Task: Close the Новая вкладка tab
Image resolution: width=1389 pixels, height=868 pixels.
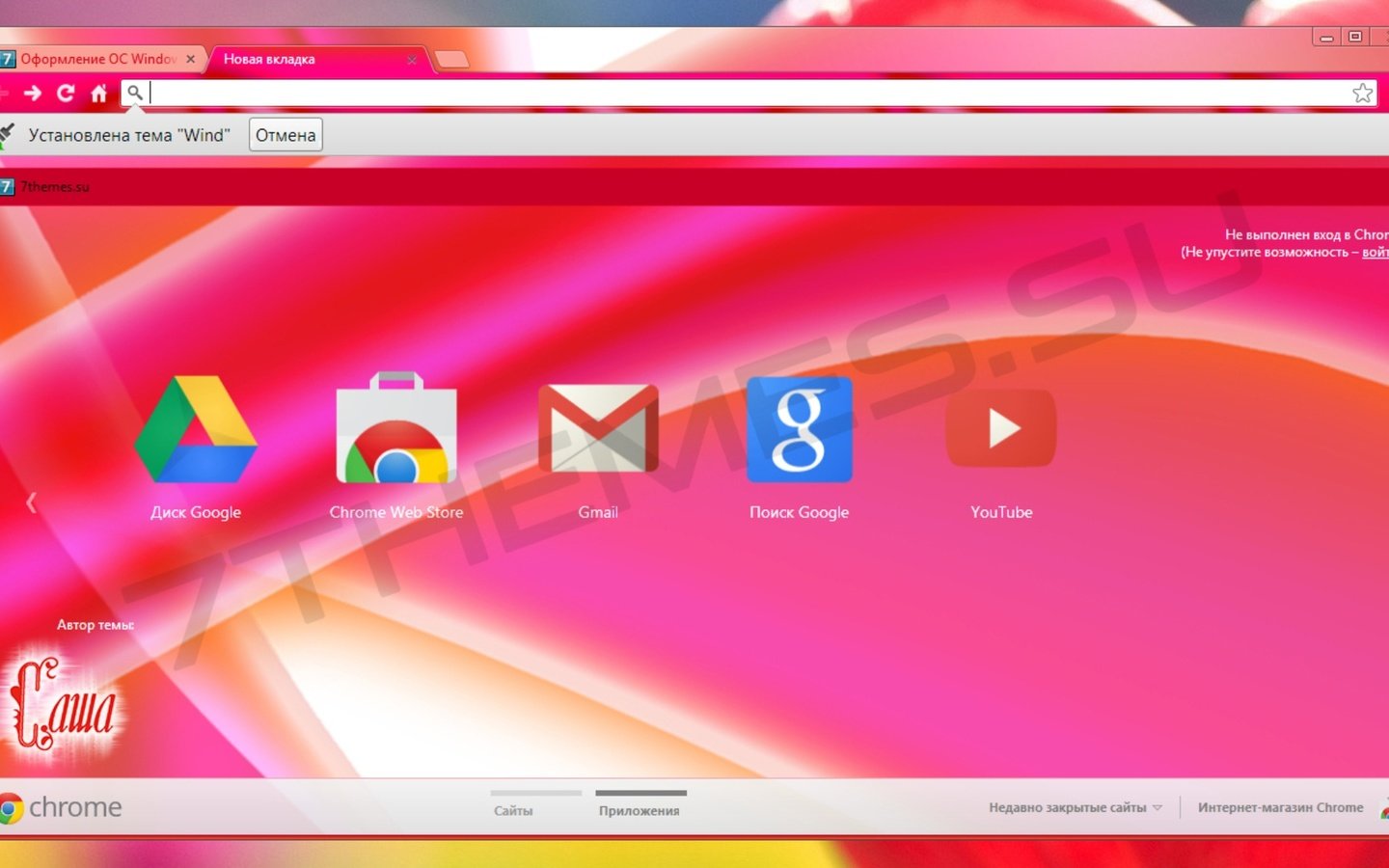Action: pyautogui.click(x=412, y=60)
